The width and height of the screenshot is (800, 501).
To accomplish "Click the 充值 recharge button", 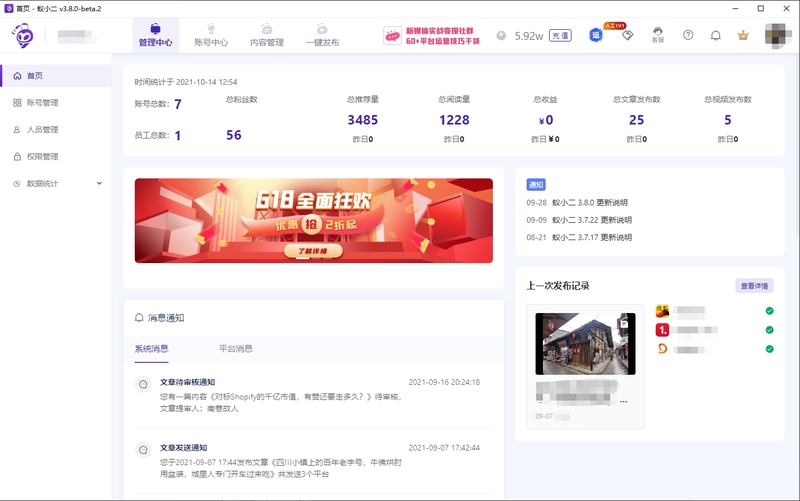I will [560, 36].
